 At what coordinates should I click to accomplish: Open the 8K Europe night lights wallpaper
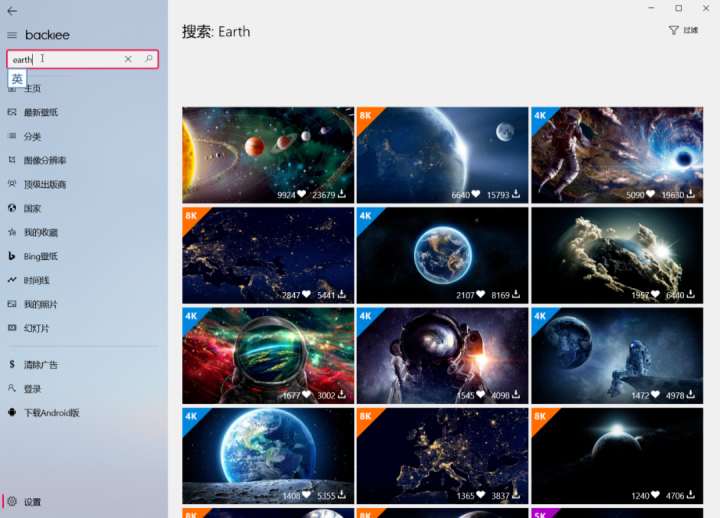443,456
